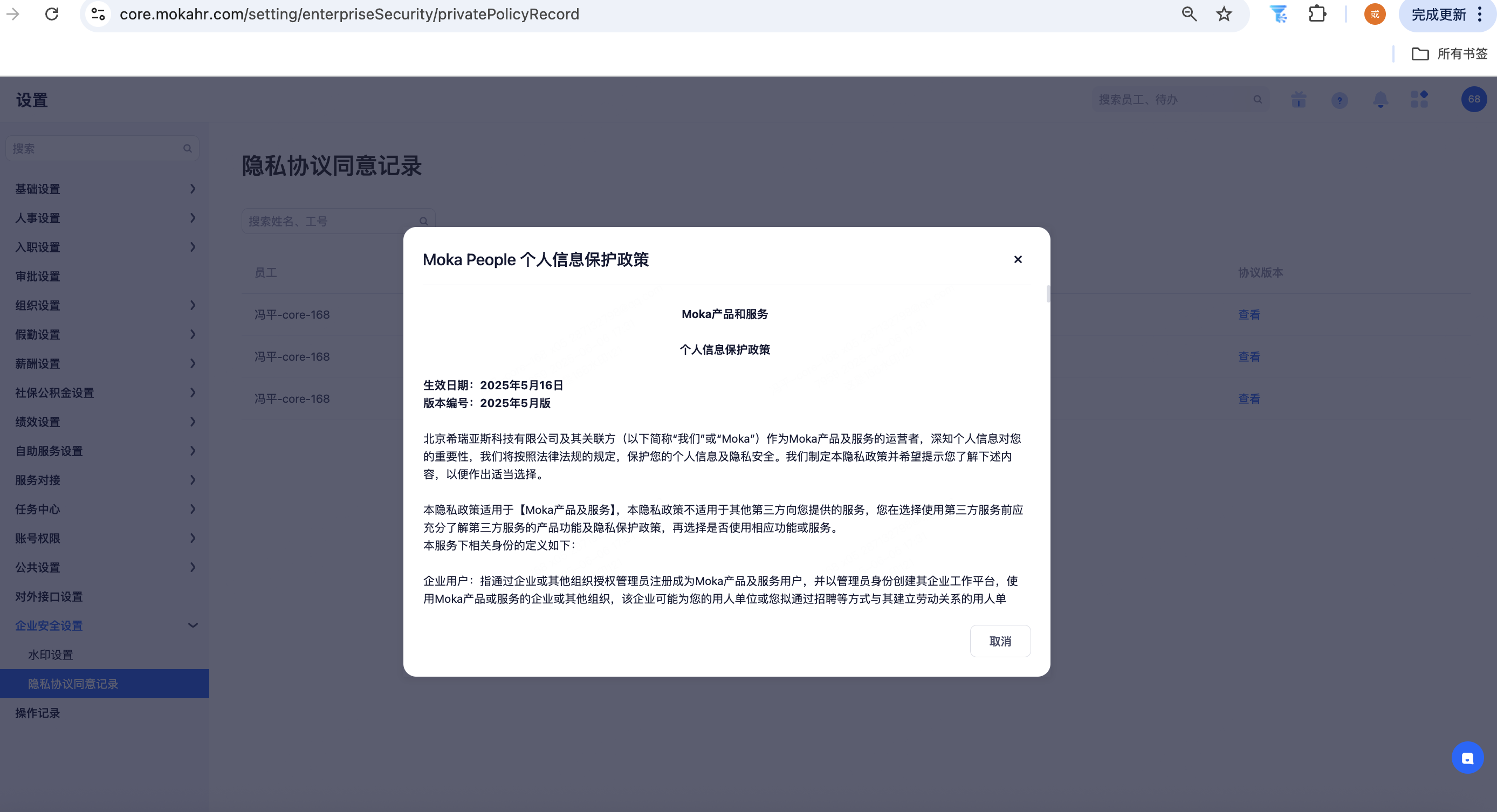Image resolution: width=1497 pixels, height=812 pixels.
Task: Expand 账号权限 in the sidebar
Action: point(105,538)
